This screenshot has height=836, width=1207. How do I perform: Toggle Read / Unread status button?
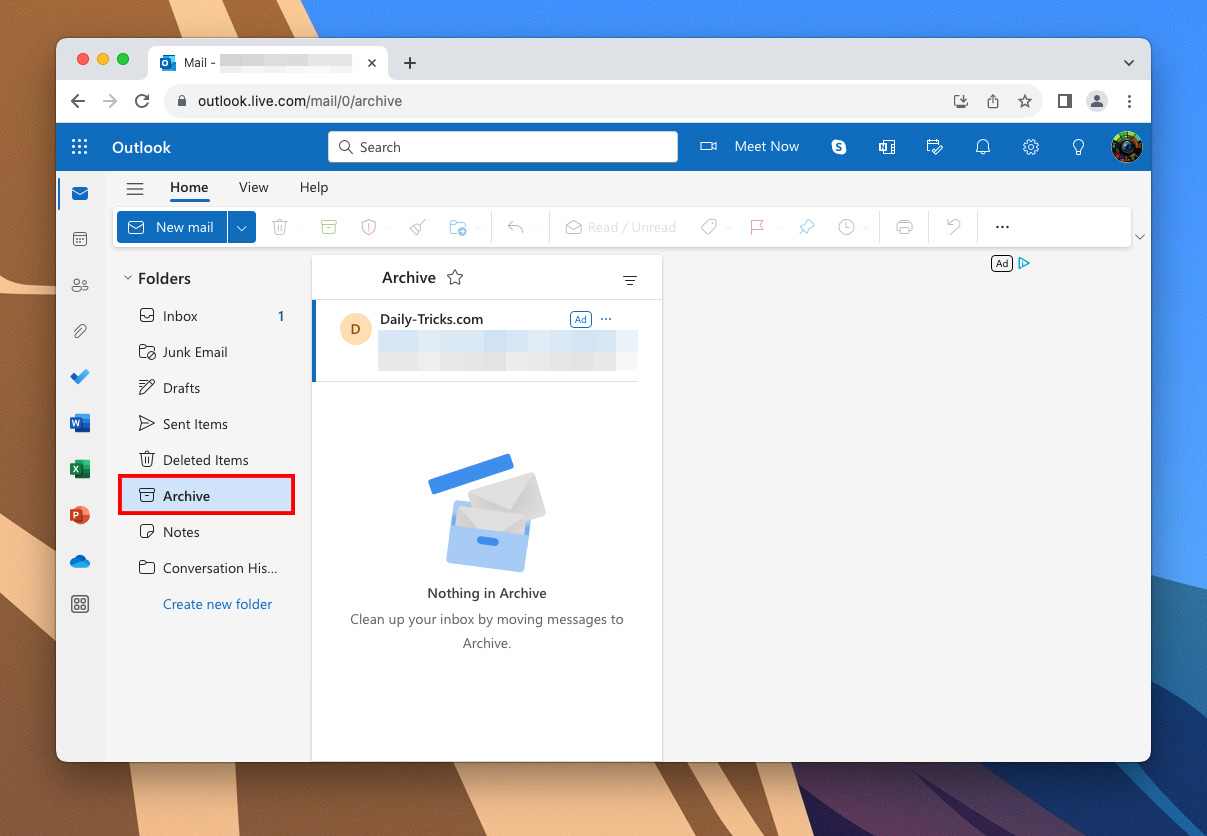[x=621, y=227]
